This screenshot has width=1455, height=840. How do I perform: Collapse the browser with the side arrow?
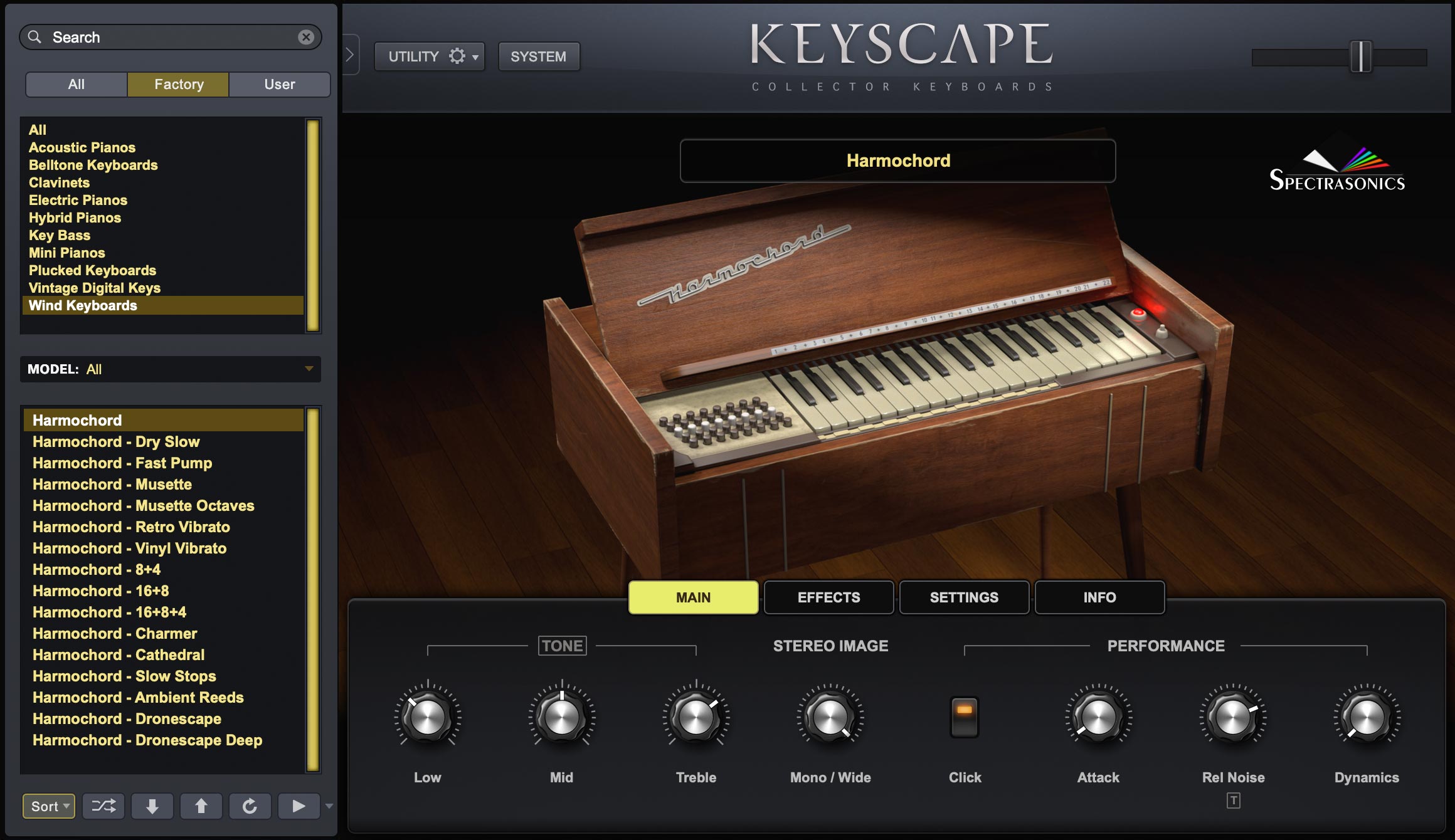click(350, 55)
